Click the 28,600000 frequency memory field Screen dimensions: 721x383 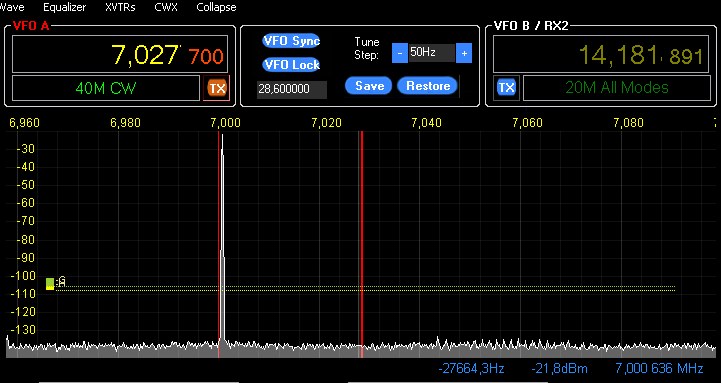(x=292, y=90)
